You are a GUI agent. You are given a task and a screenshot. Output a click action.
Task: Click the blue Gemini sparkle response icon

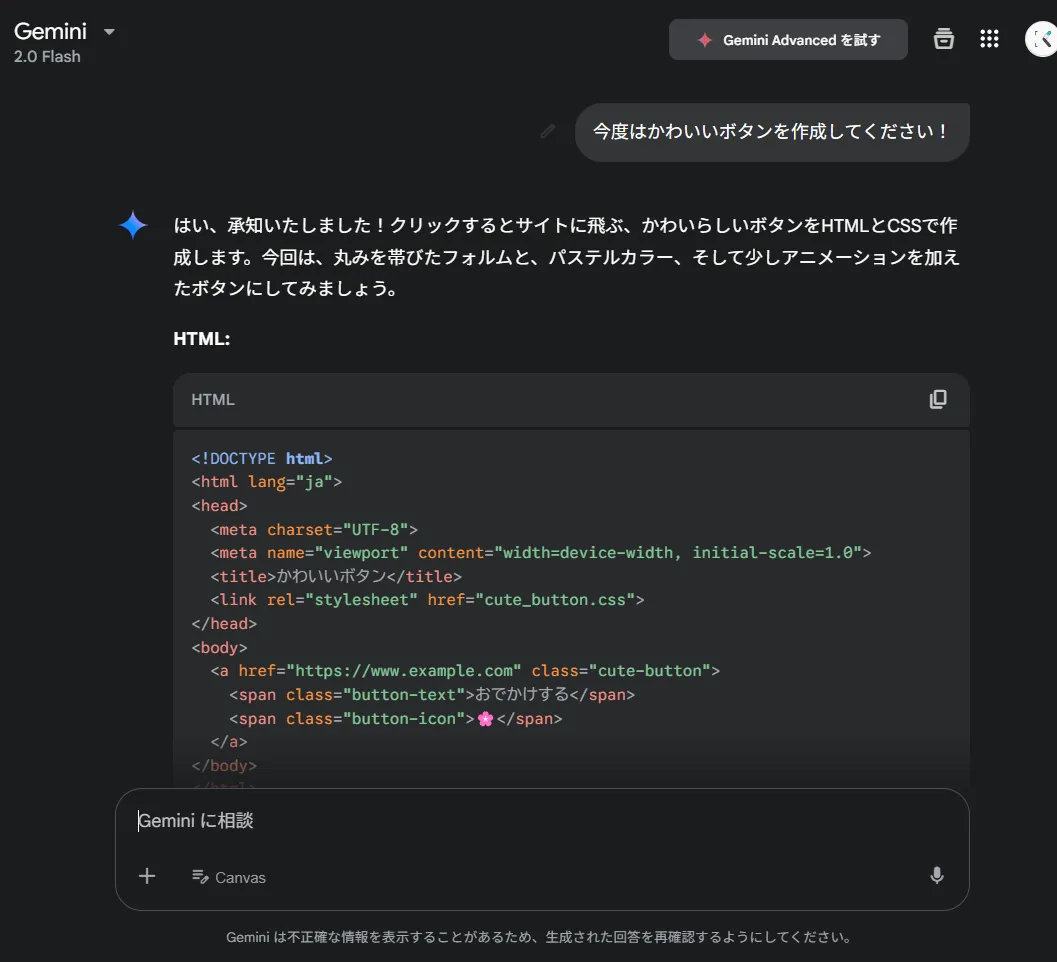point(133,225)
